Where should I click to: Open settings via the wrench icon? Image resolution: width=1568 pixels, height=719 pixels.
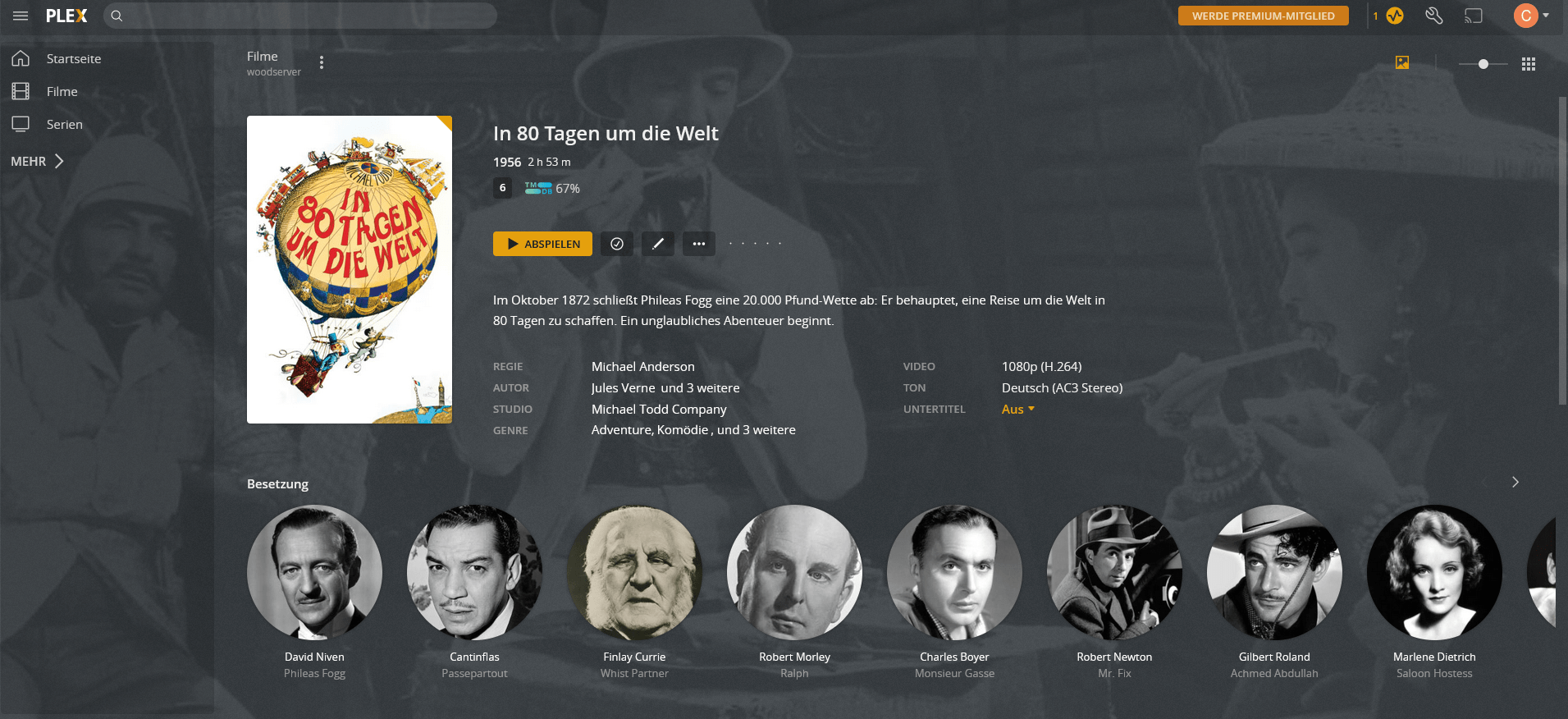(x=1434, y=16)
